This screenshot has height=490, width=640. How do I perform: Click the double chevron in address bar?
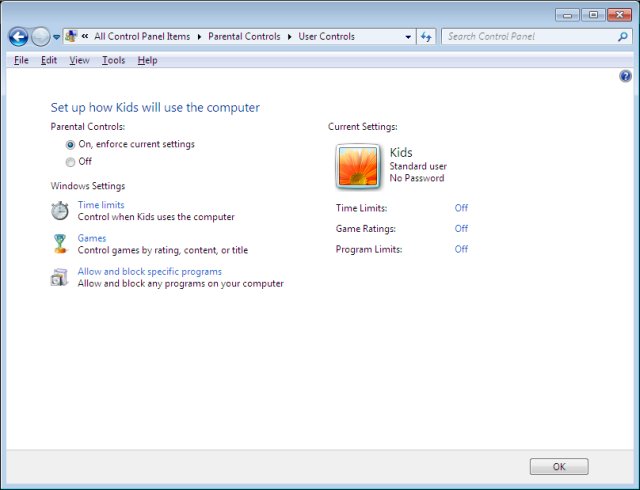tap(85, 36)
